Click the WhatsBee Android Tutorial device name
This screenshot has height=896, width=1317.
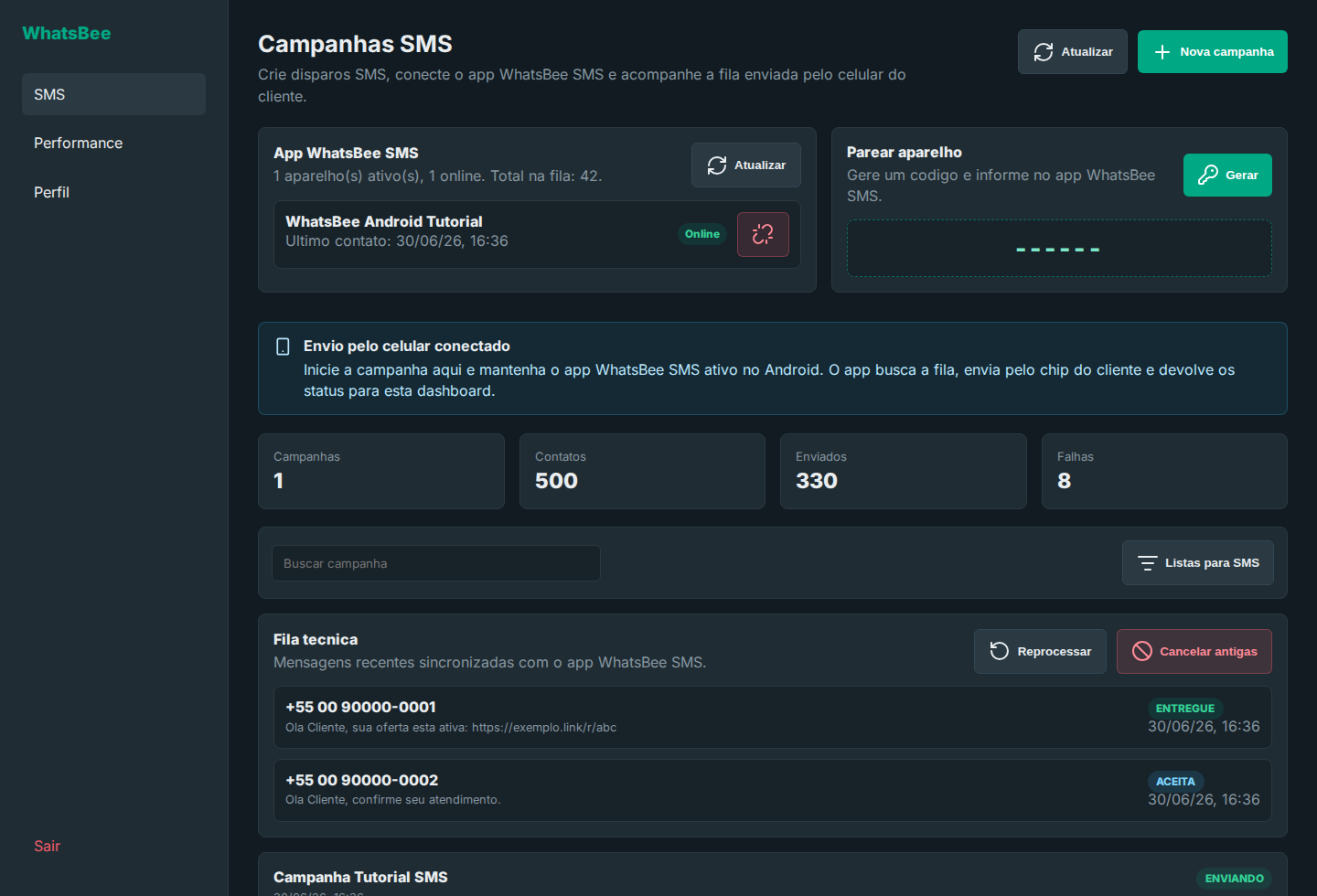pos(384,221)
